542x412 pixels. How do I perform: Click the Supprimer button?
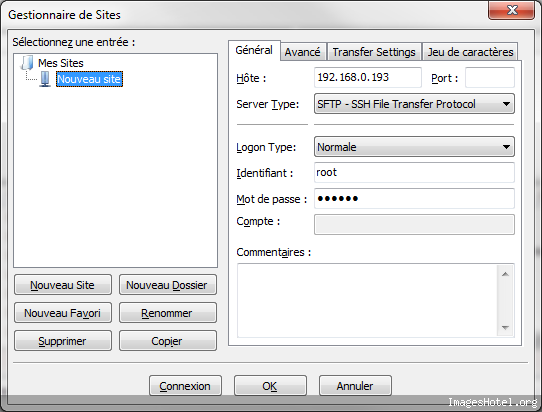pyautogui.click(x=63, y=341)
